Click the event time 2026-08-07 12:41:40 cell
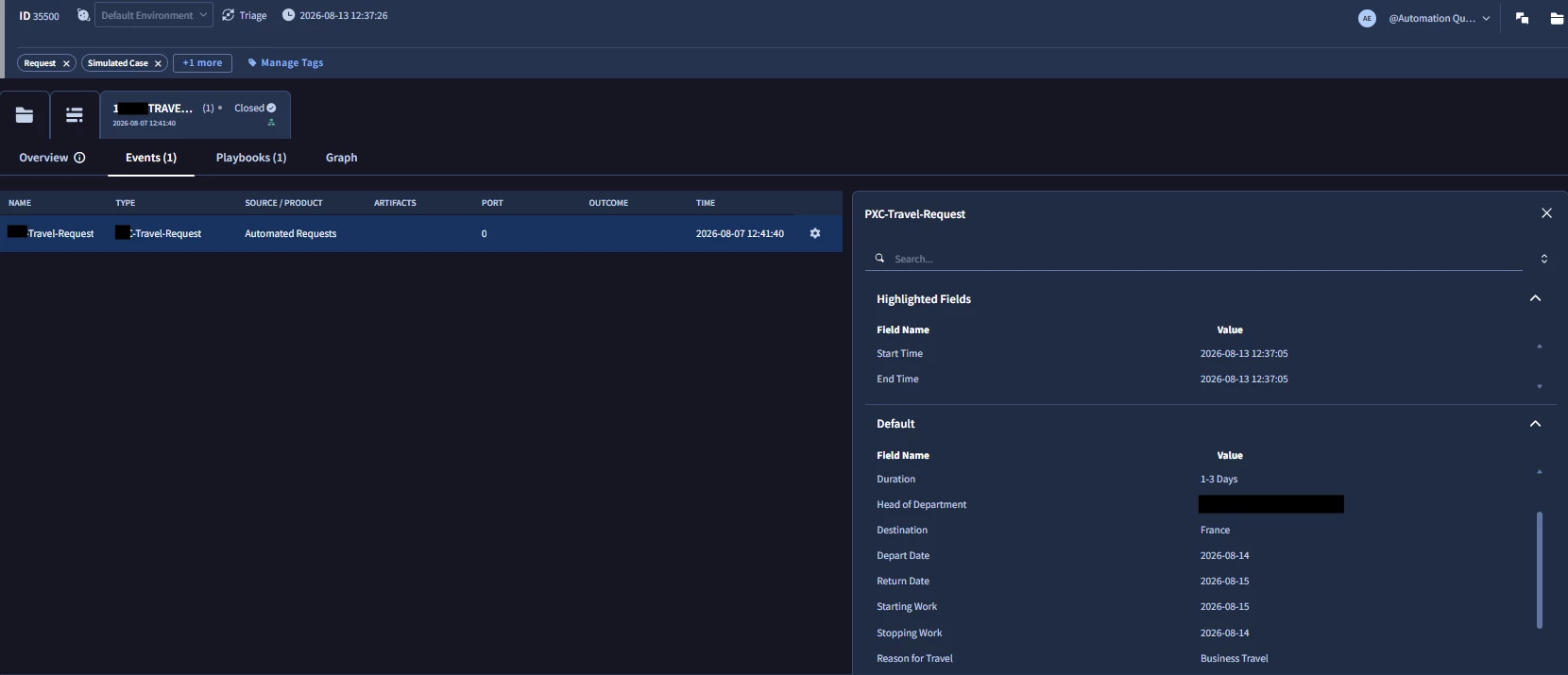The width and height of the screenshot is (1568, 675). 740,233
